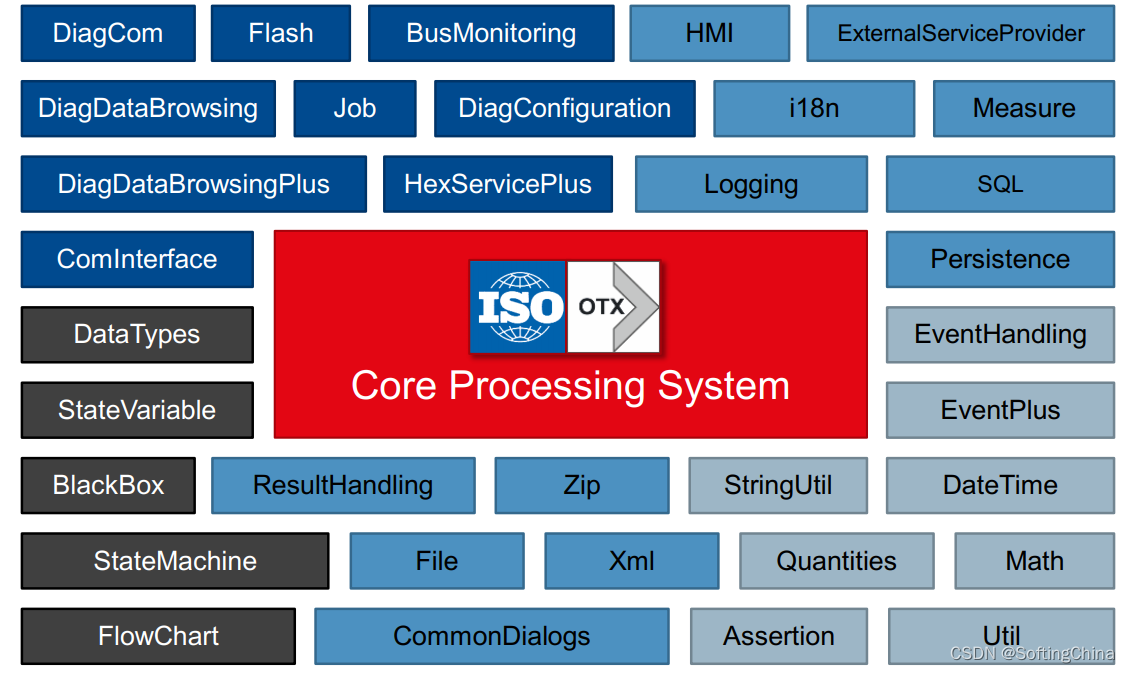Click the red Core Processing System panel
The height and width of the screenshot is (673, 1130).
[571, 334]
